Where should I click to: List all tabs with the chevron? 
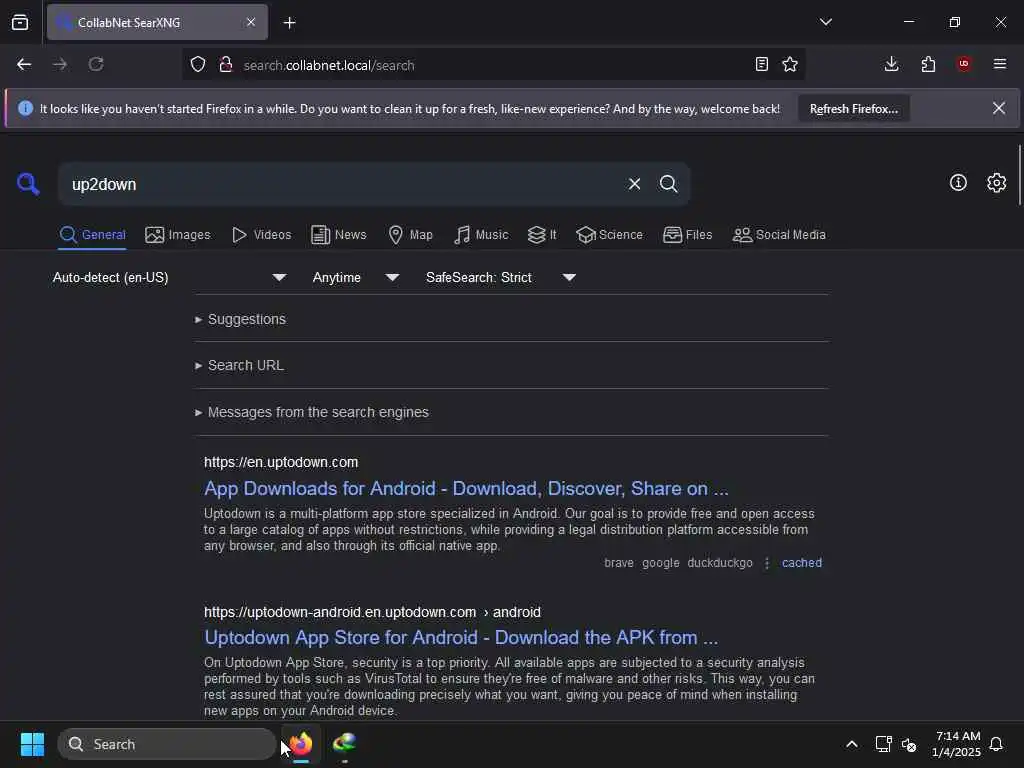pyautogui.click(x=825, y=22)
